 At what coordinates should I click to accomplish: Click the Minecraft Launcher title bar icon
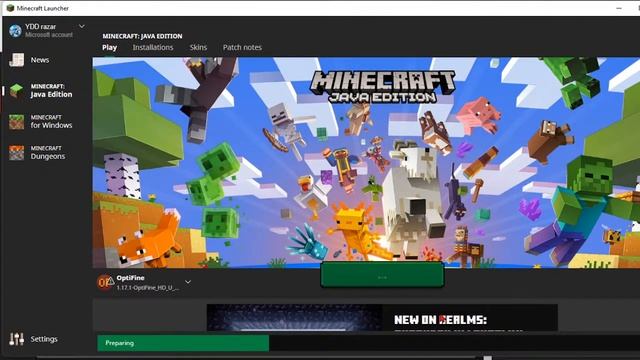pyautogui.click(x=10, y=8)
